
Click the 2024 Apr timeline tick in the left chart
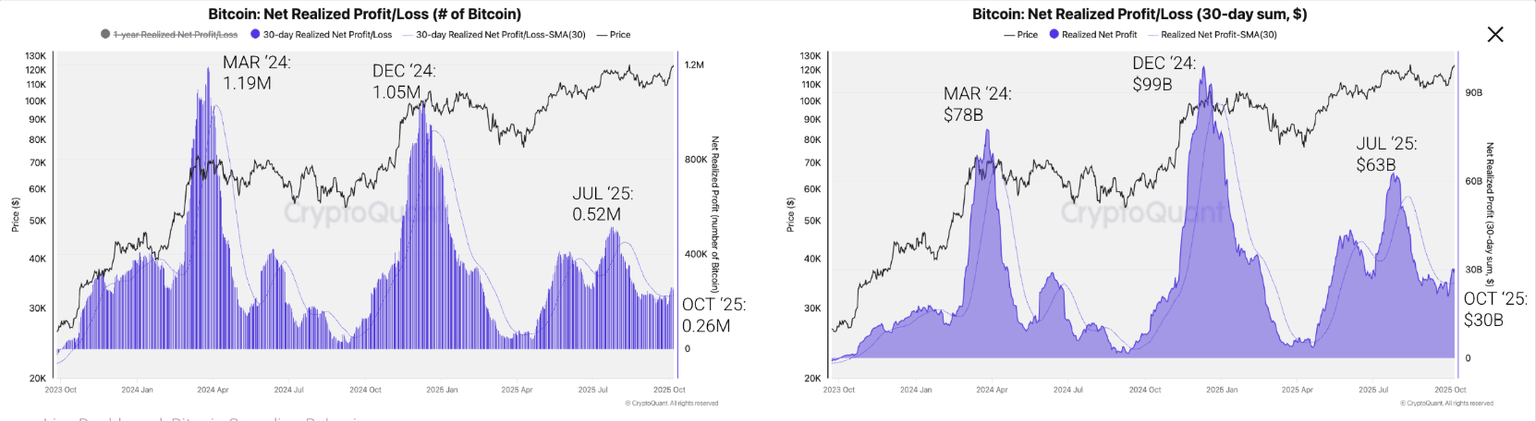pos(211,389)
